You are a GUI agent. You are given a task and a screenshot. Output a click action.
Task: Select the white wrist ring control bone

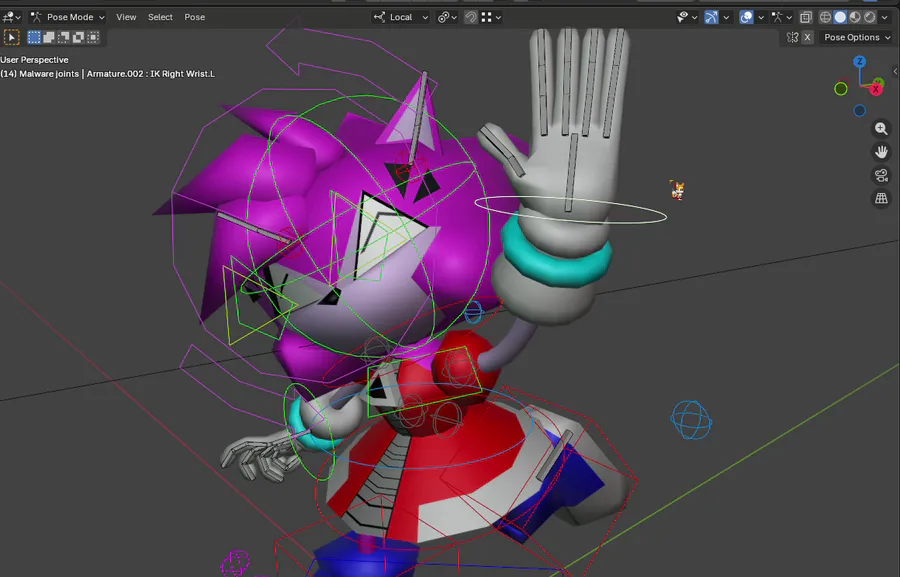[571, 210]
